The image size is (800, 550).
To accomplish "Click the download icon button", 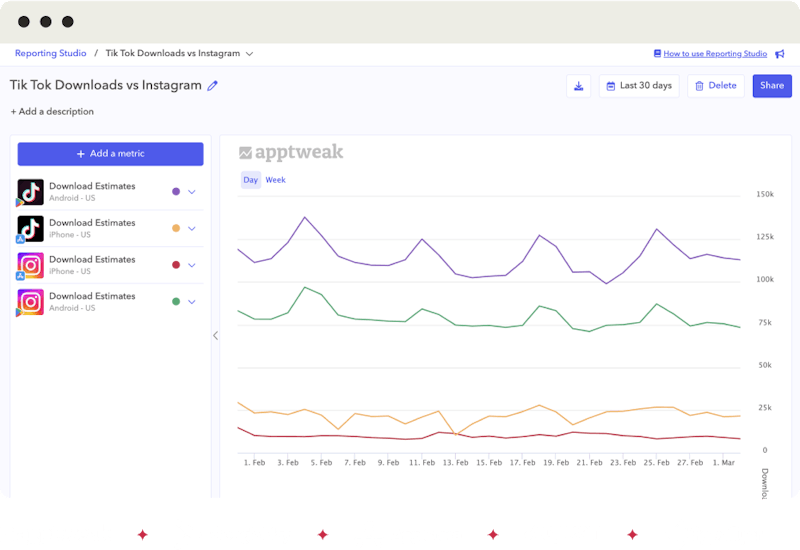I will click(578, 86).
